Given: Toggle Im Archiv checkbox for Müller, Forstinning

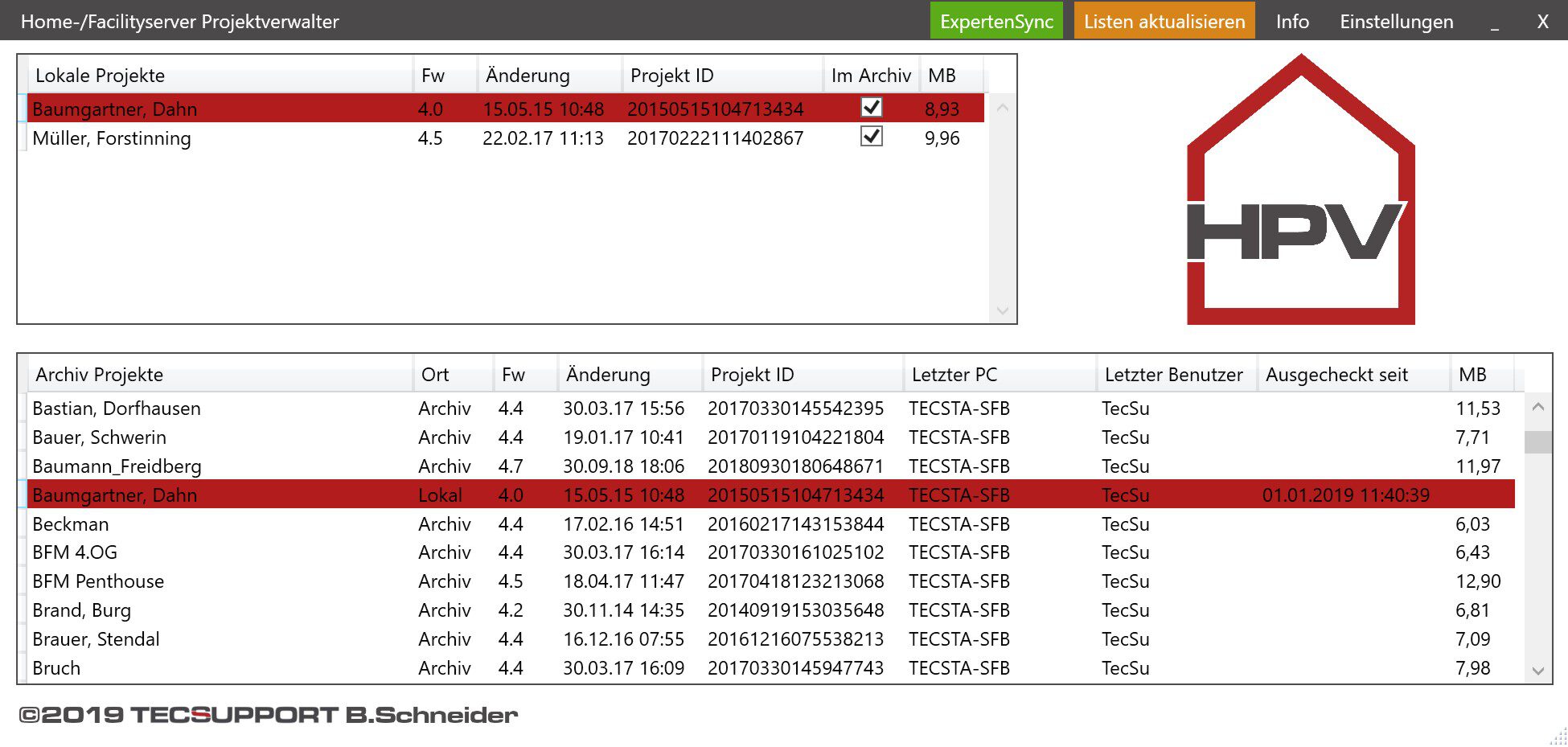Looking at the screenshot, I should click(871, 136).
